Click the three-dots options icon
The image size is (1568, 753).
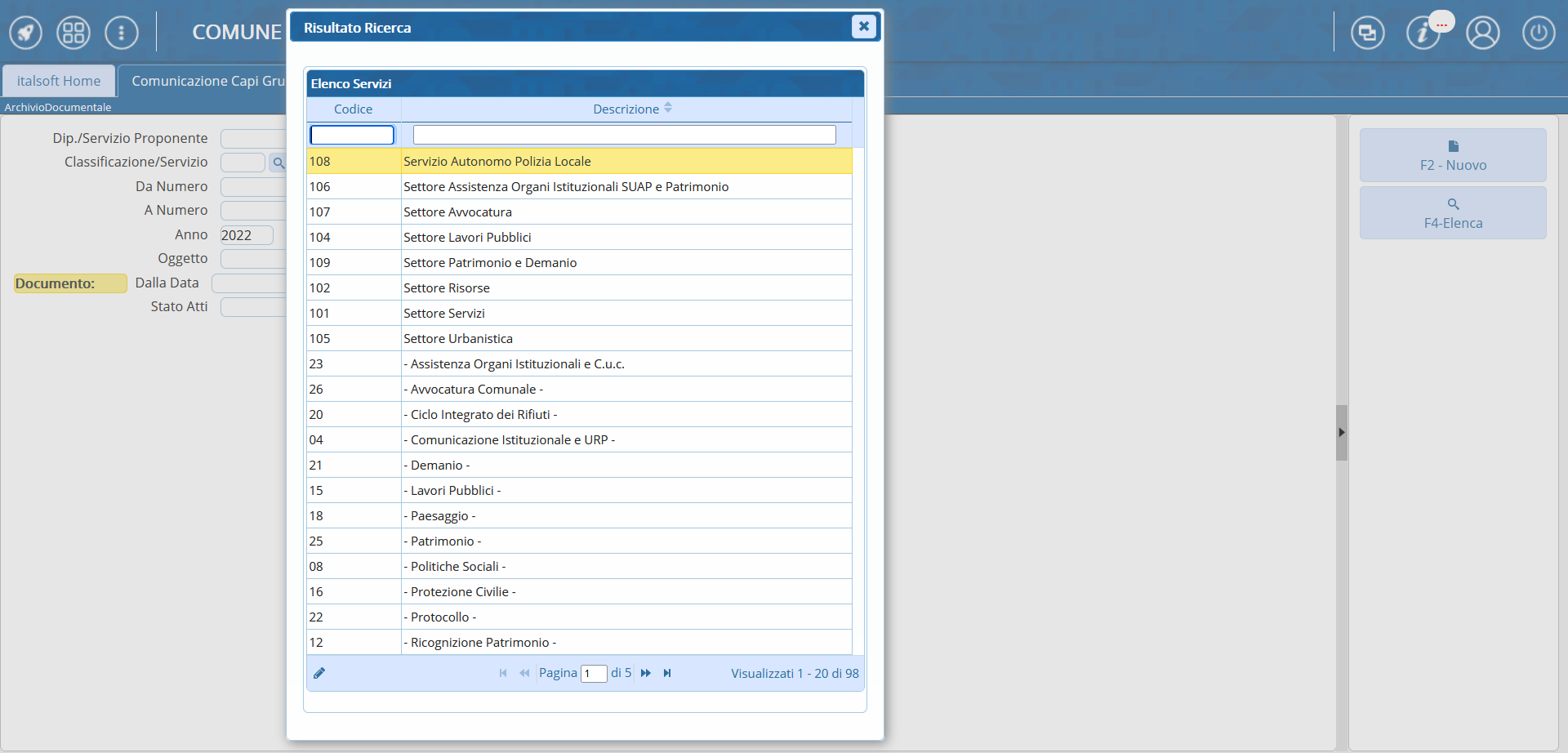pyautogui.click(x=122, y=33)
